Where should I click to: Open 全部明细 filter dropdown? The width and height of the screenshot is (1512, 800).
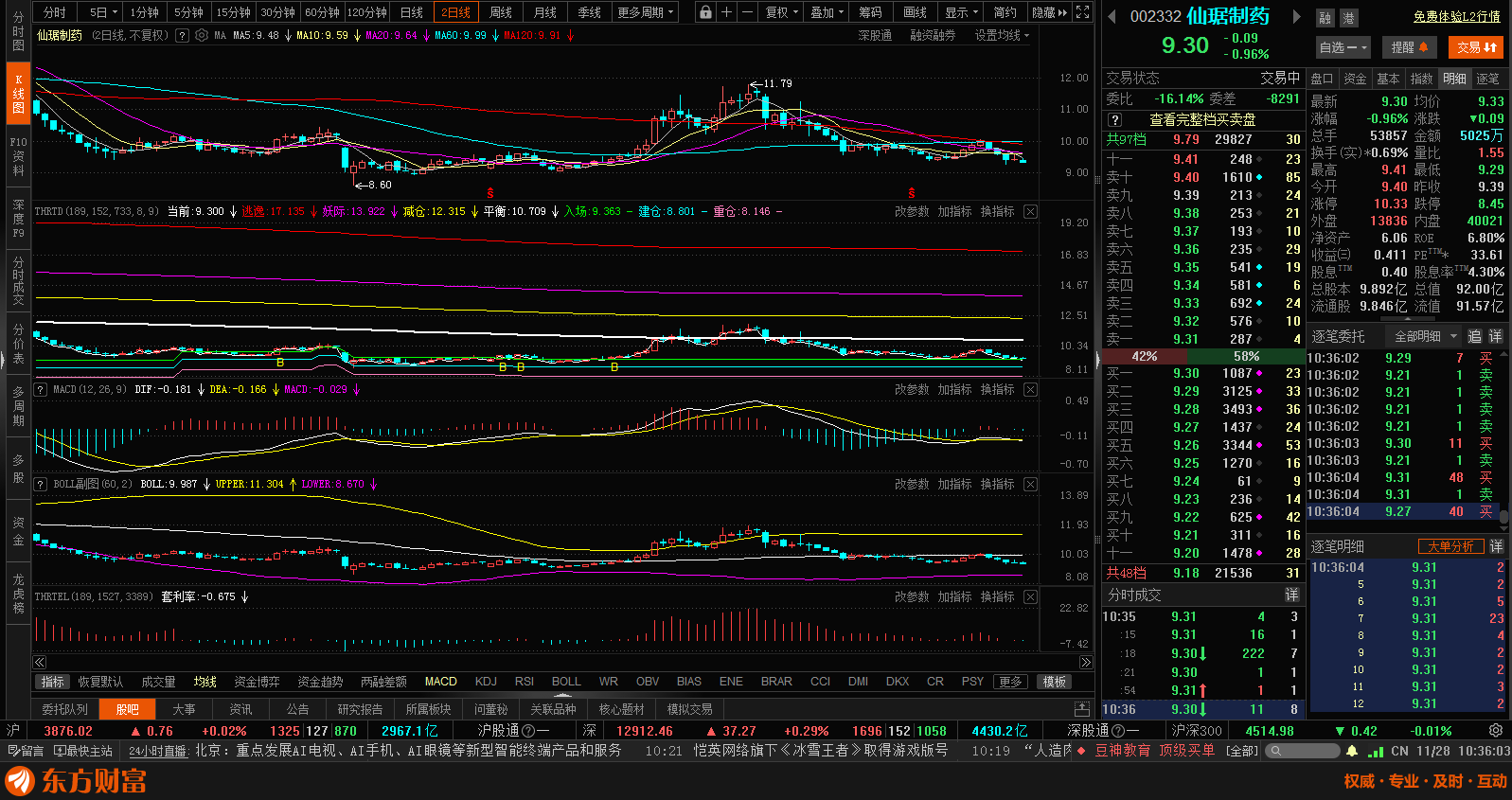pyautogui.click(x=1424, y=336)
